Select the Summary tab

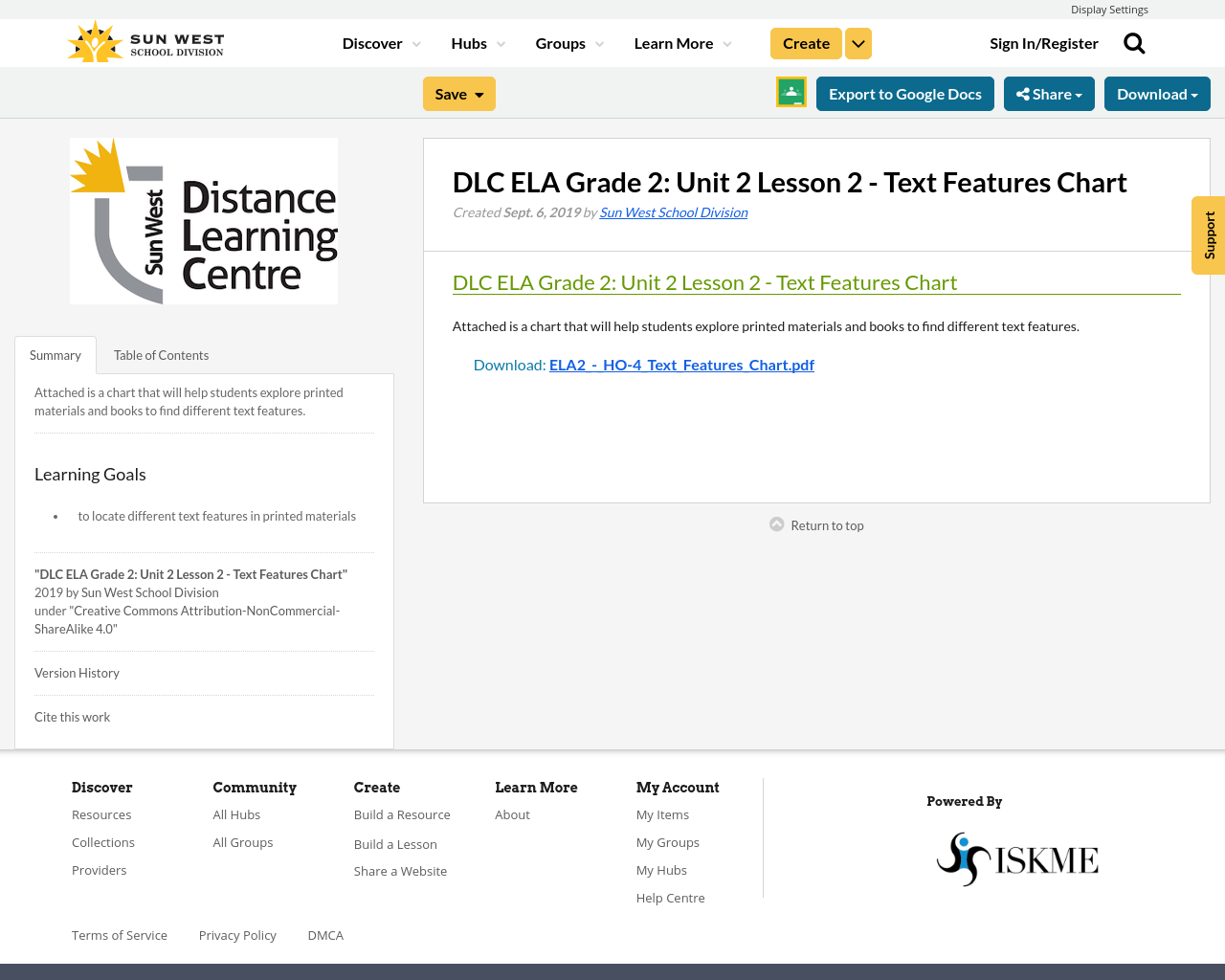click(x=55, y=354)
